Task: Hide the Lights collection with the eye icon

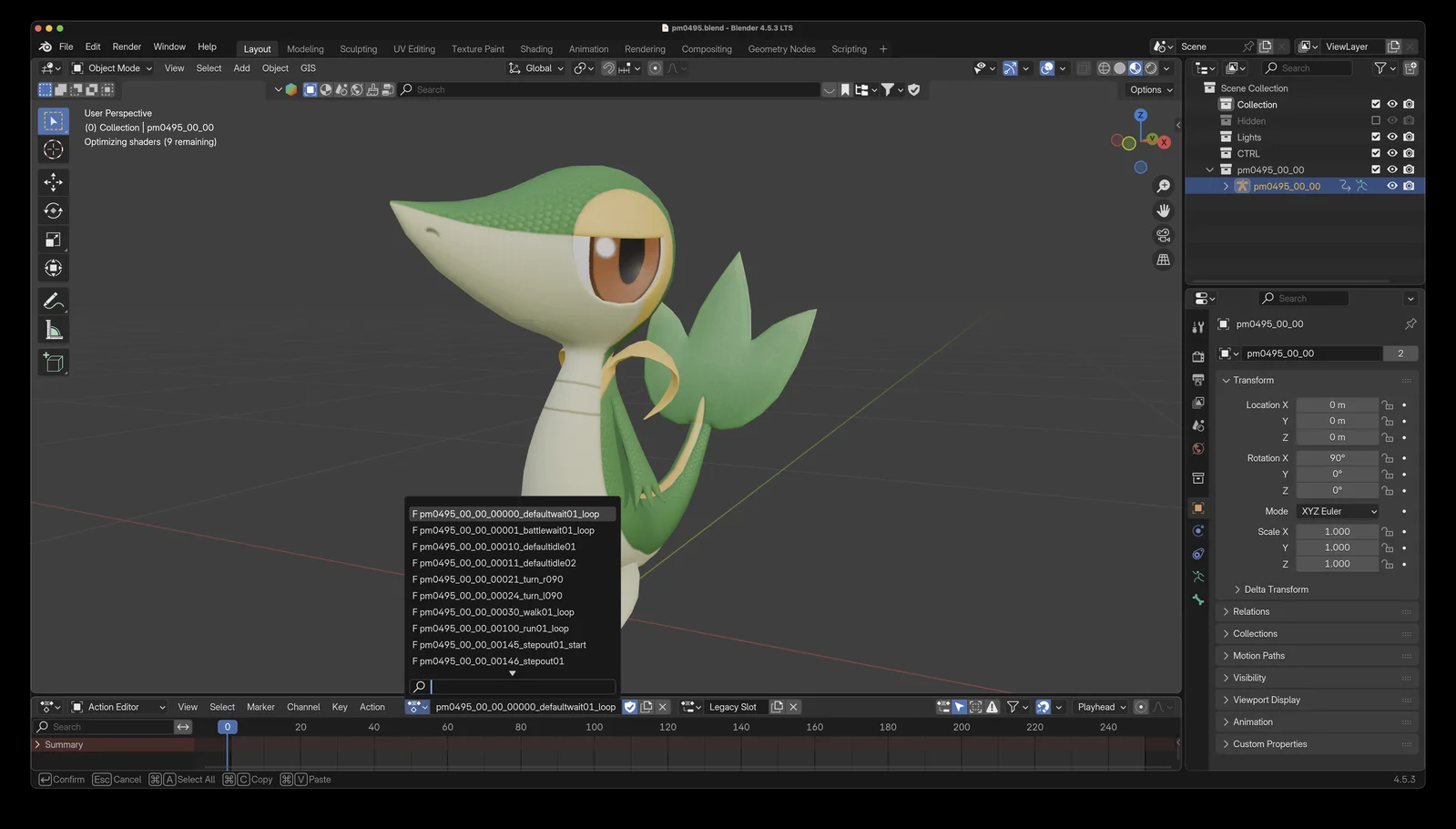Action: 1391,137
